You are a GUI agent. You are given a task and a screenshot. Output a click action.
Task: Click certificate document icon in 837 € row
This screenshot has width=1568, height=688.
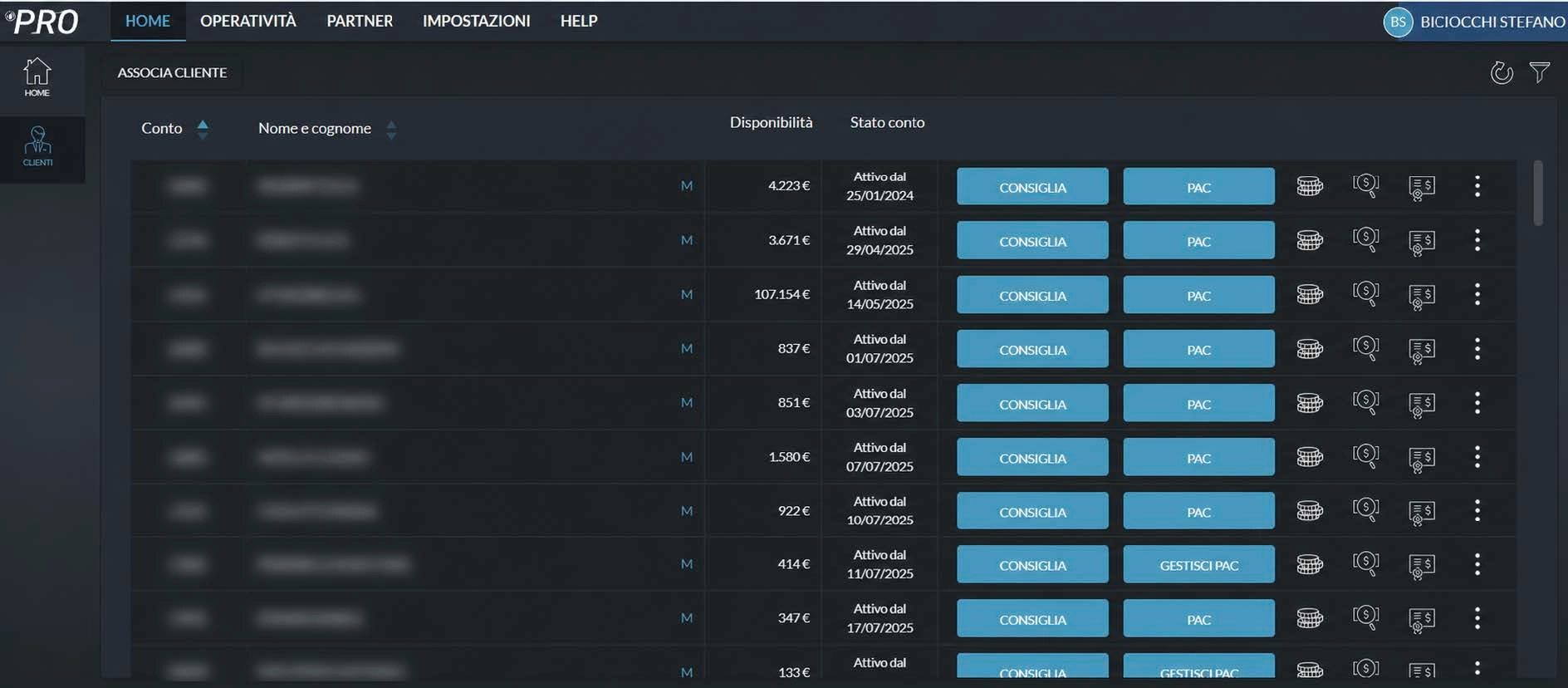tap(1421, 350)
